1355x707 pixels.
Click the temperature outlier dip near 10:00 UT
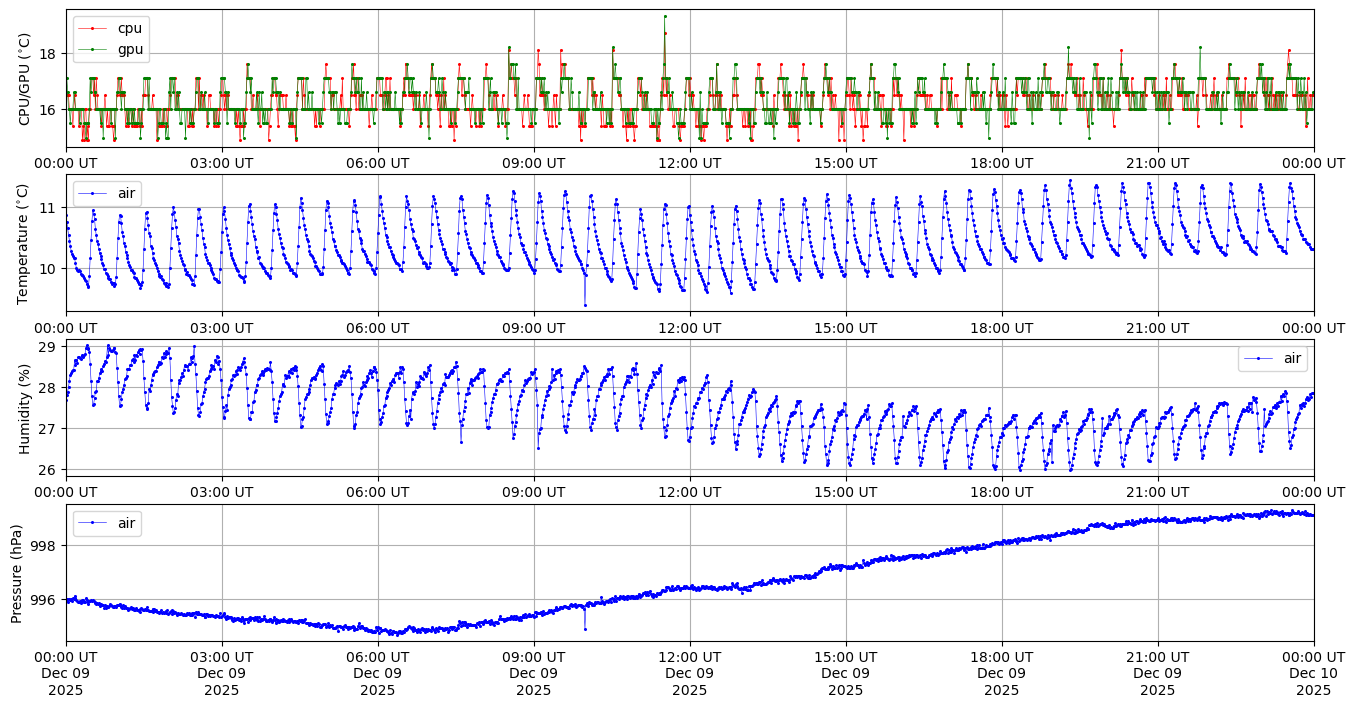tap(585, 305)
